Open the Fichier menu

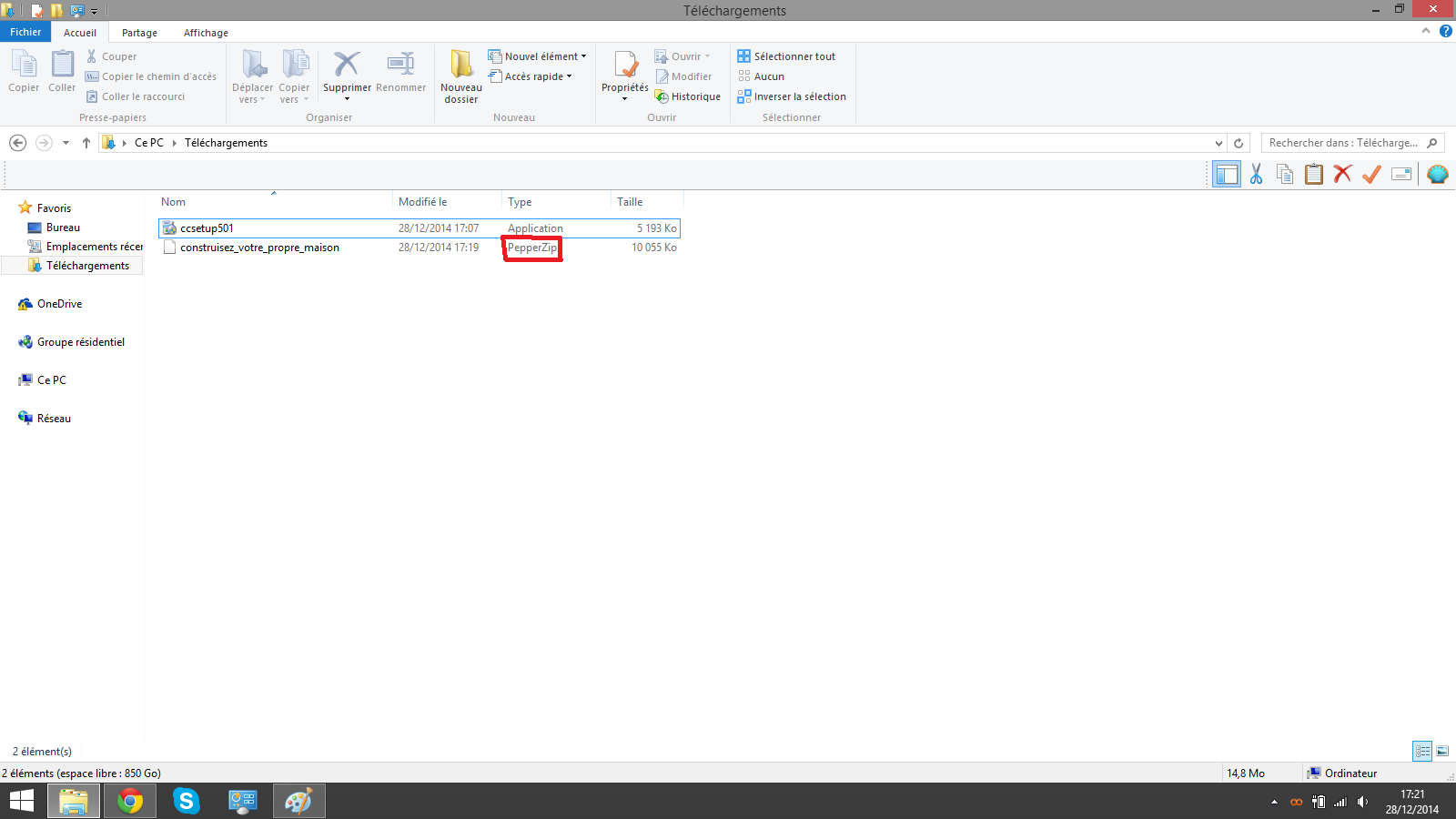[25, 32]
